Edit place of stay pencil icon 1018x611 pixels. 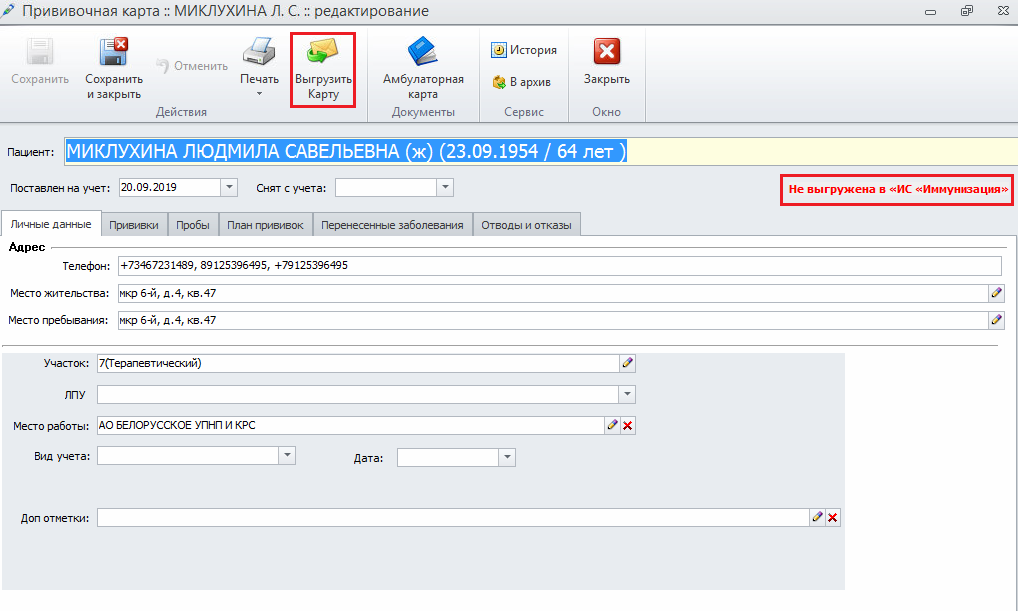click(x=996, y=321)
